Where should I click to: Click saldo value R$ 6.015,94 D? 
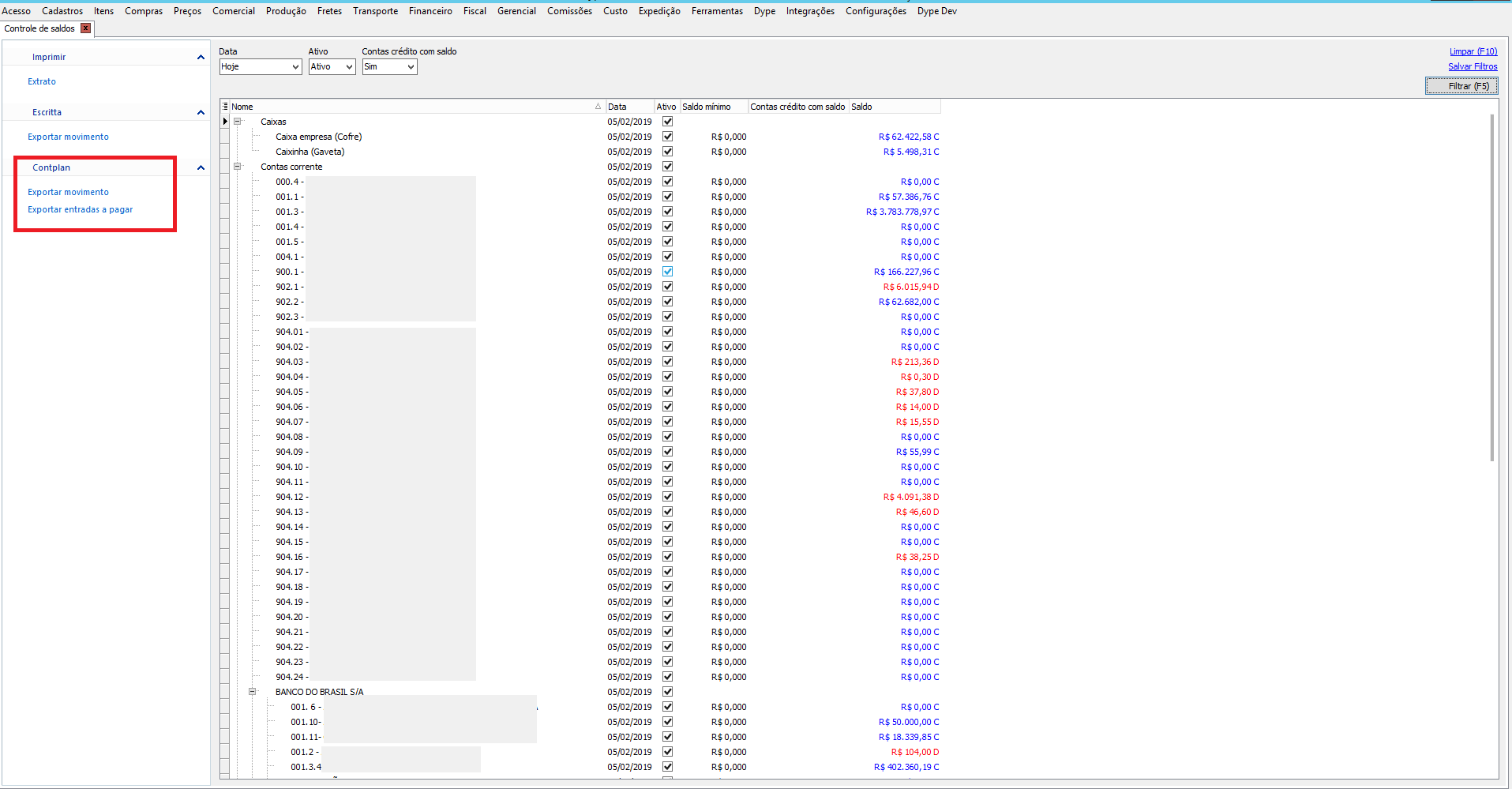pyautogui.click(x=911, y=287)
